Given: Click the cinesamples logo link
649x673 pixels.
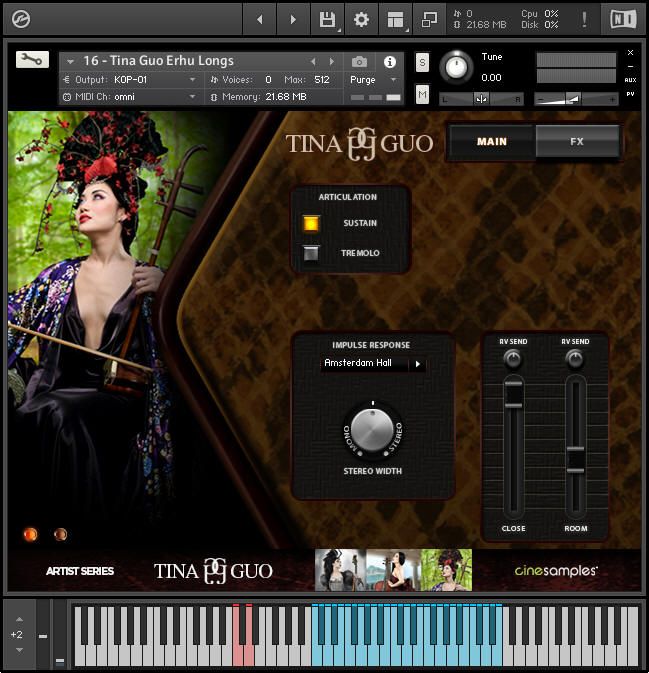Looking at the screenshot, I should (556, 570).
